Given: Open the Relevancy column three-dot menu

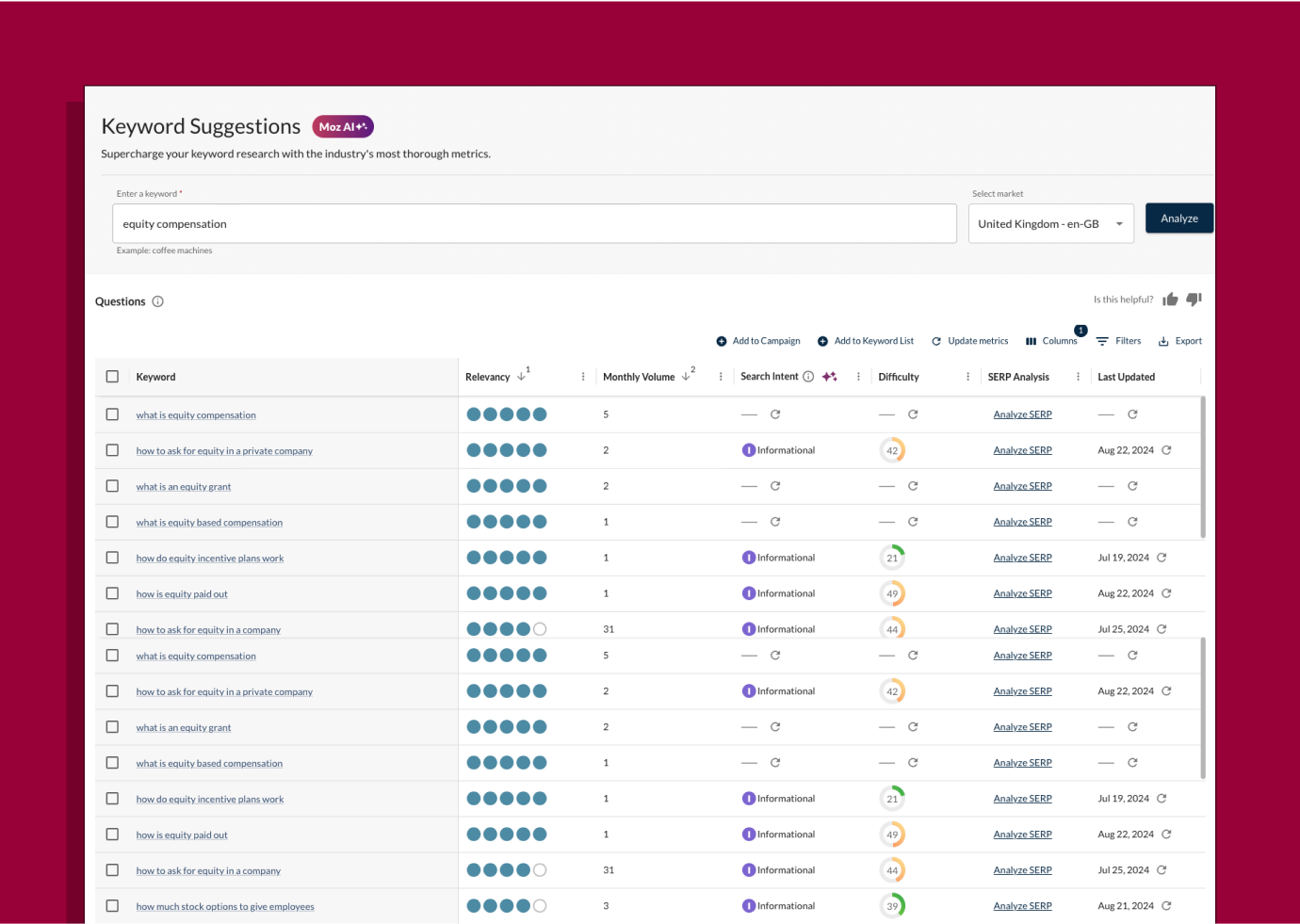Looking at the screenshot, I should point(583,376).
